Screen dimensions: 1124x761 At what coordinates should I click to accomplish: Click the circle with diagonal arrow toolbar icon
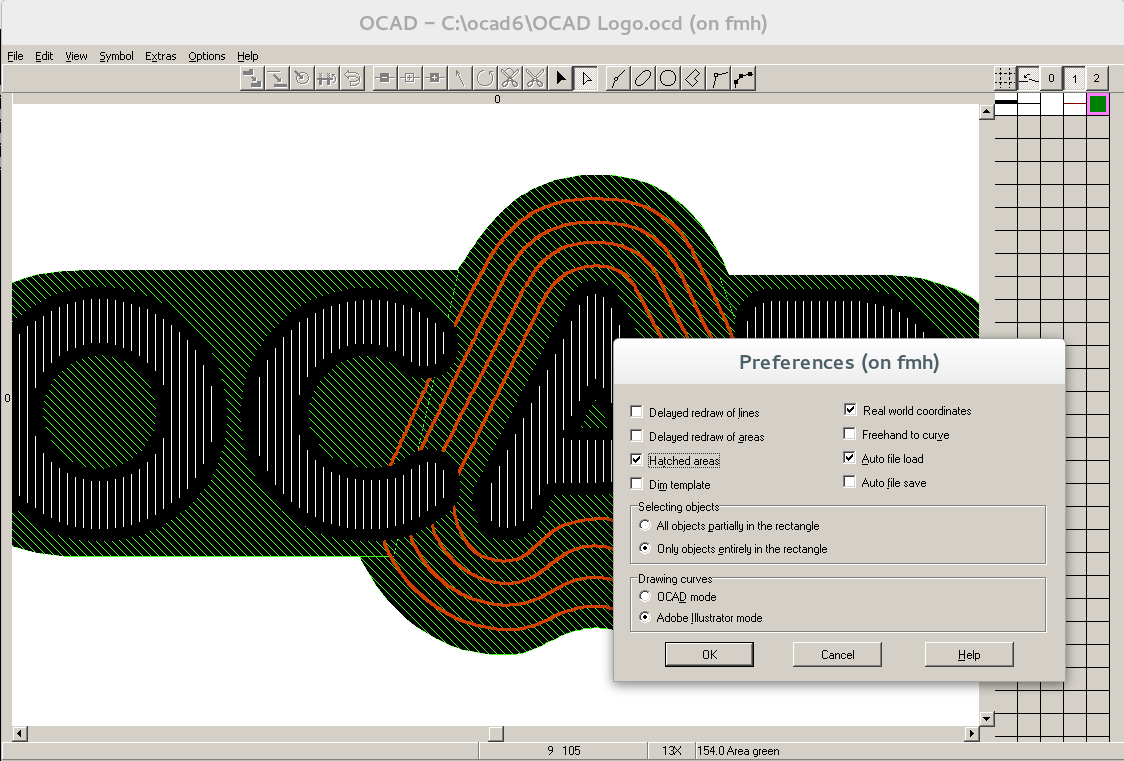302,78
